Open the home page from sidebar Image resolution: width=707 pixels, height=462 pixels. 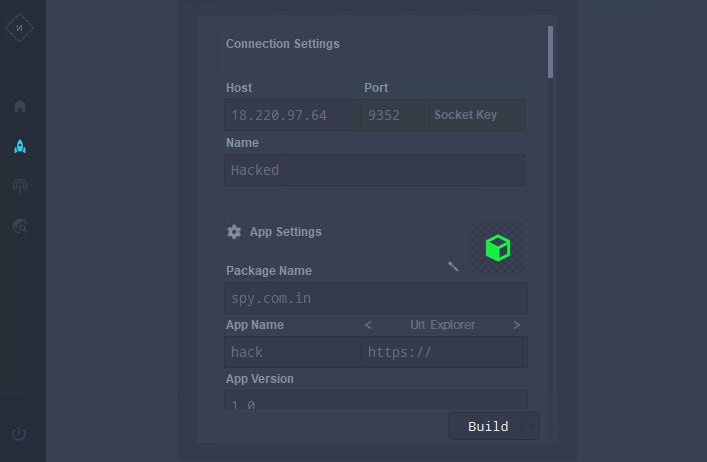(x=20, y=106)
